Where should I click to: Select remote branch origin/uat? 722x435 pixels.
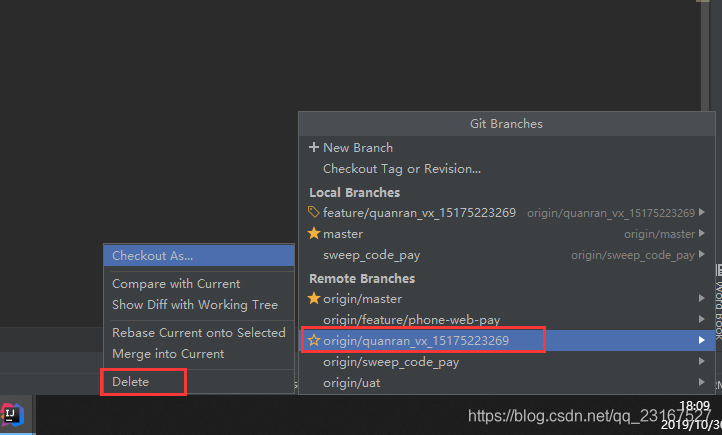(x=507, y=383)
